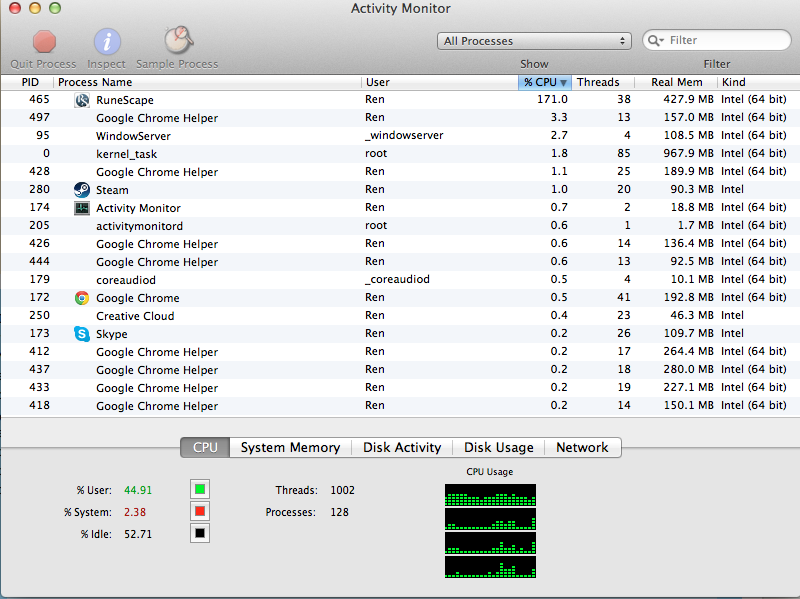Switch to the Network tab
The height and width of the screenshot is (599, 800).
(x=582, y=447)
